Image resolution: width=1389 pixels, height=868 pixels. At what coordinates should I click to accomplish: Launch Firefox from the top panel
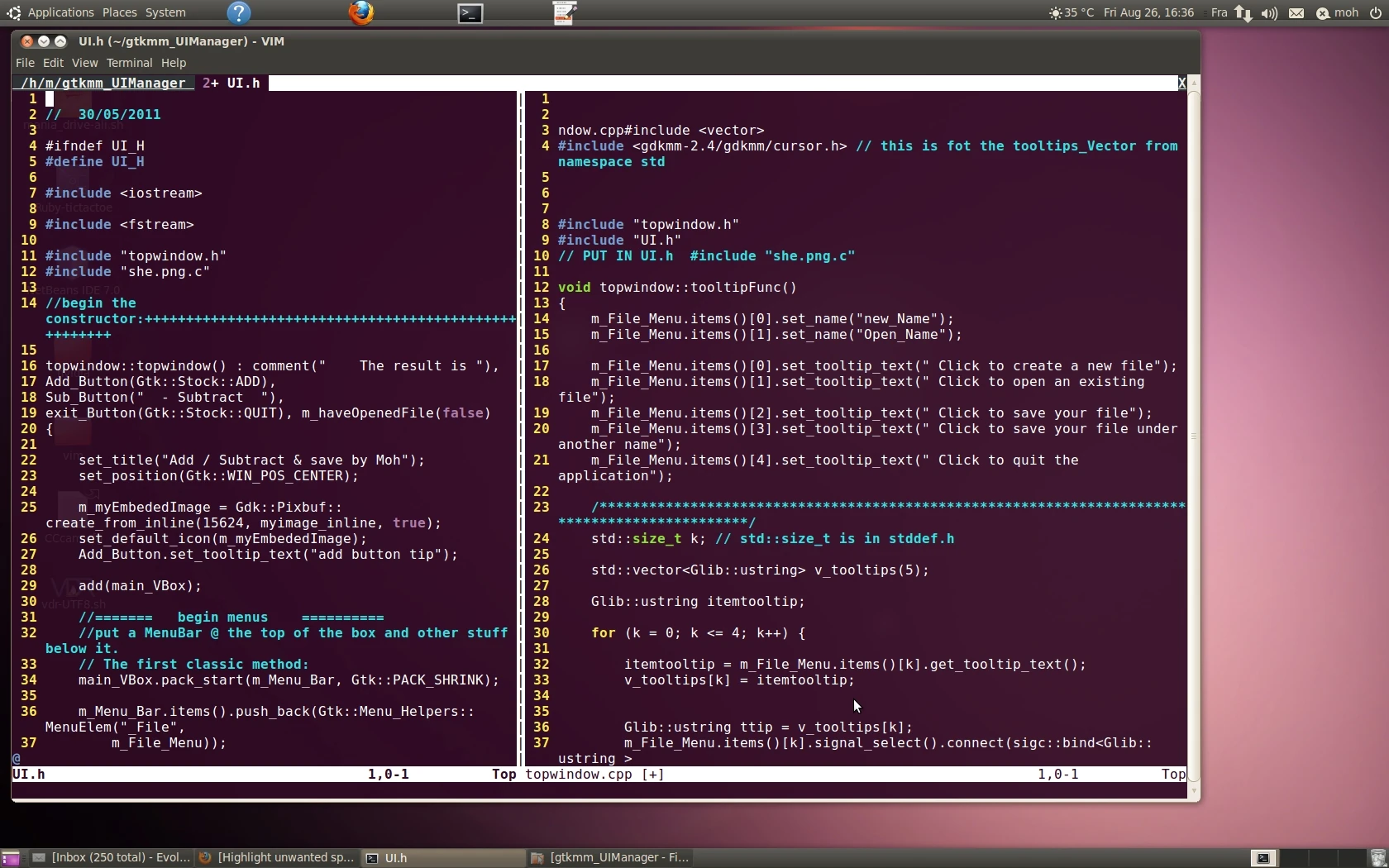pos(360,13)
